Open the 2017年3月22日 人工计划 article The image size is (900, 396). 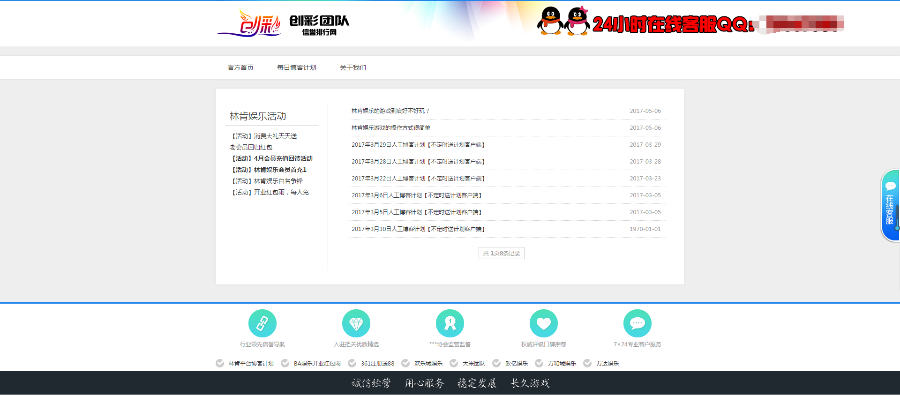(x=418, y=178)
